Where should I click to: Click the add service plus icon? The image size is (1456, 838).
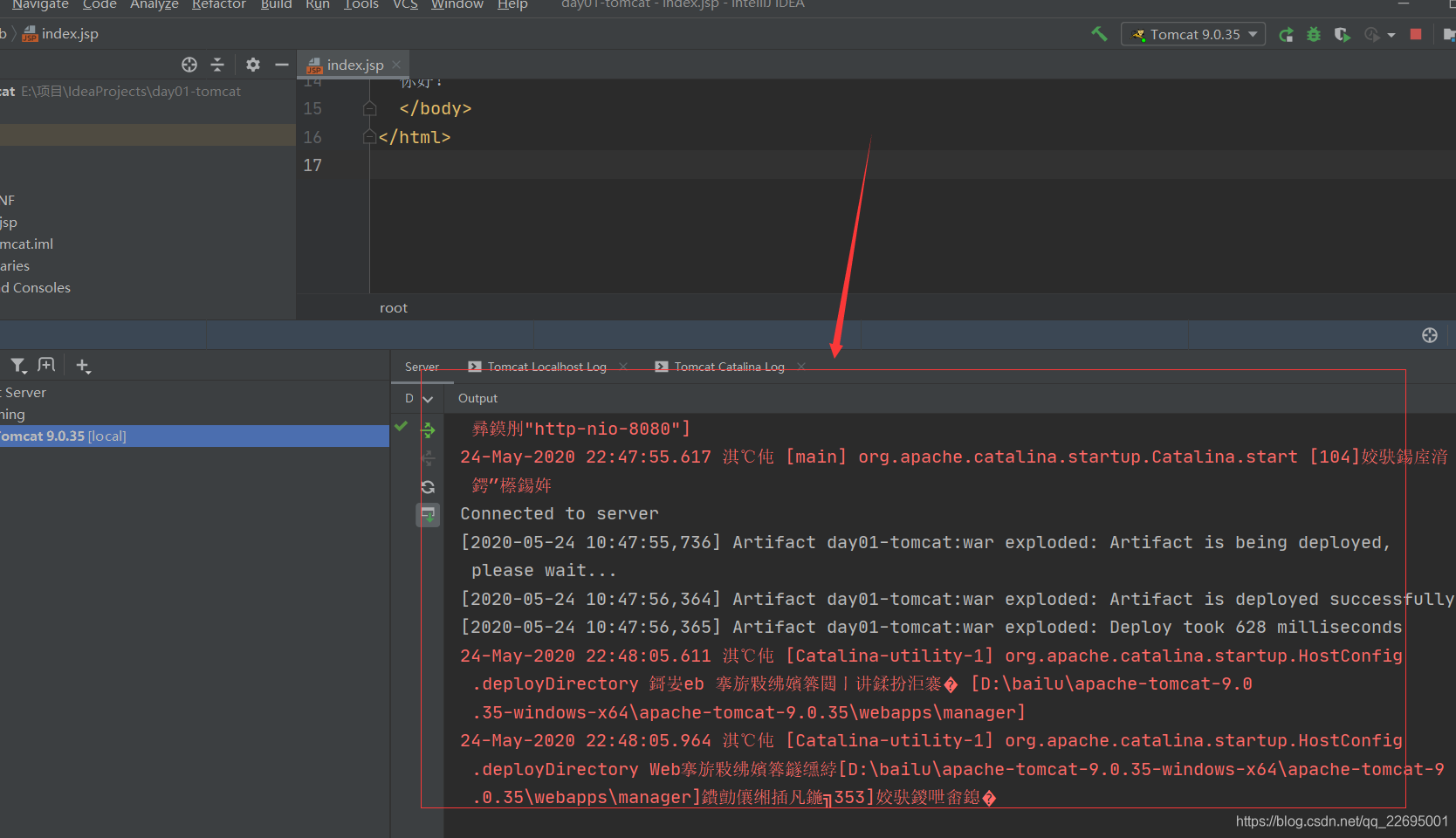(83, 366)
